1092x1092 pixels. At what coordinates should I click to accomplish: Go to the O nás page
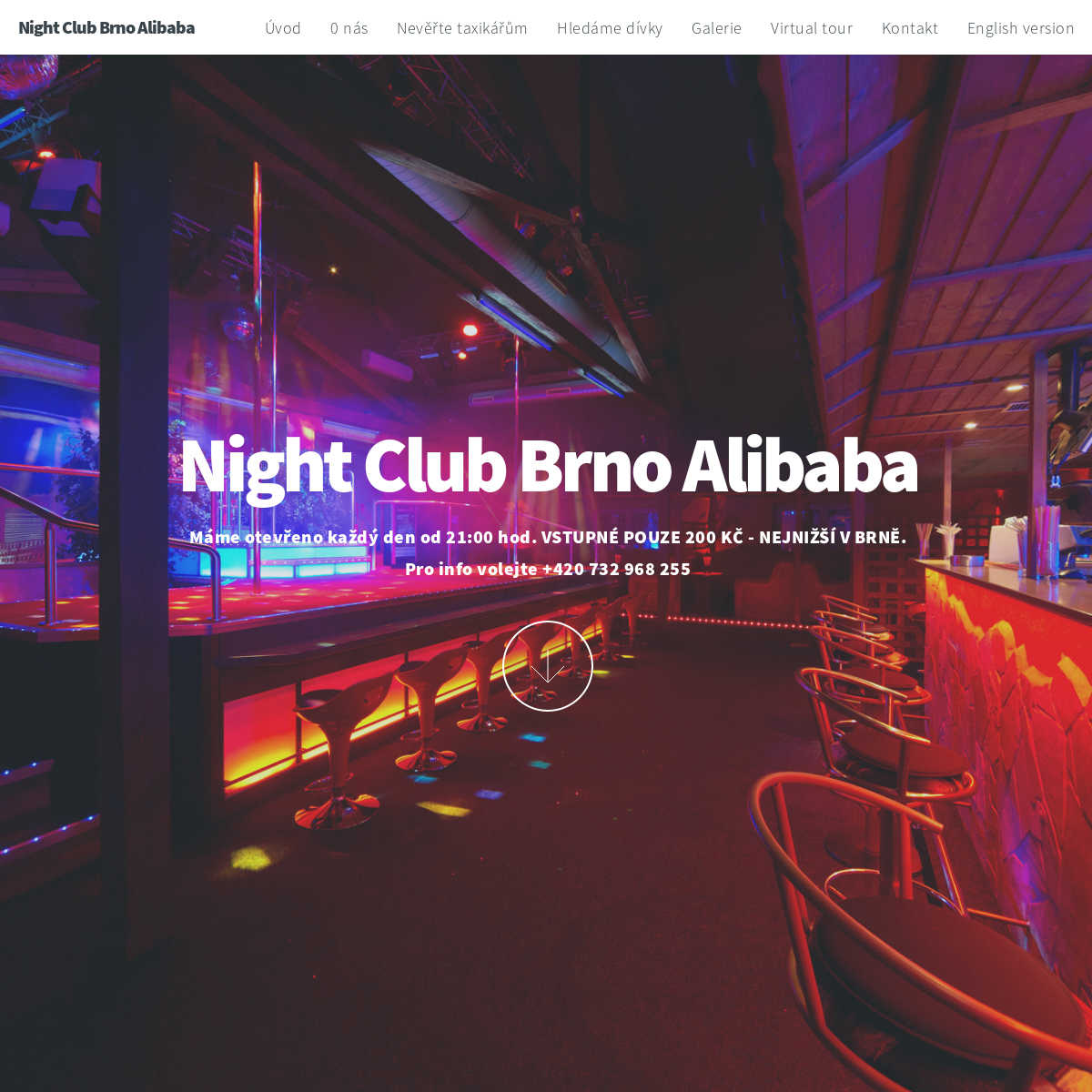pos(349,28)
